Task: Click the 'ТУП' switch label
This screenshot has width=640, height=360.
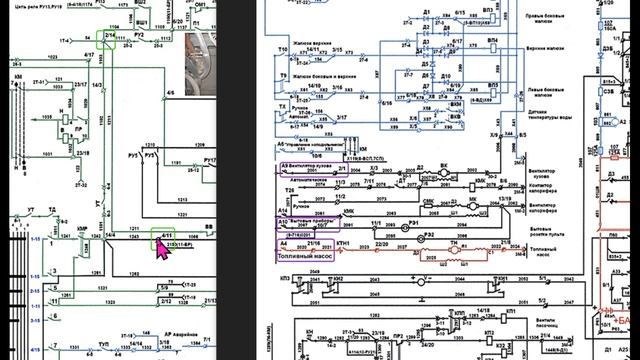Action: (x=104, y=344)
